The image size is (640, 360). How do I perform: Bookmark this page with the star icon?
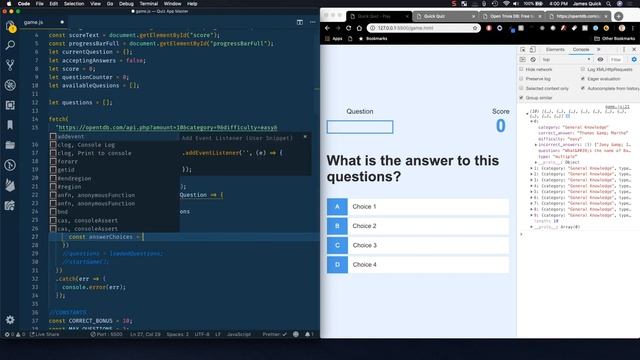click(x=475, y=28)
